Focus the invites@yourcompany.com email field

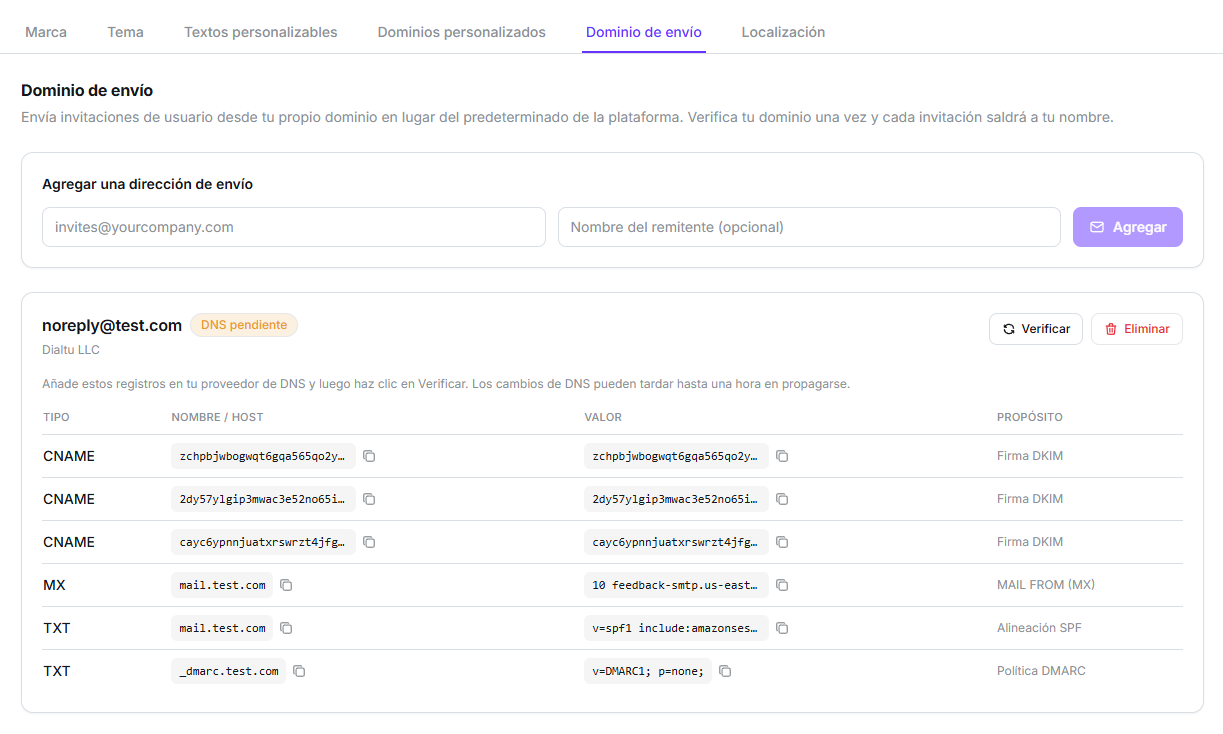pos(294,227)
